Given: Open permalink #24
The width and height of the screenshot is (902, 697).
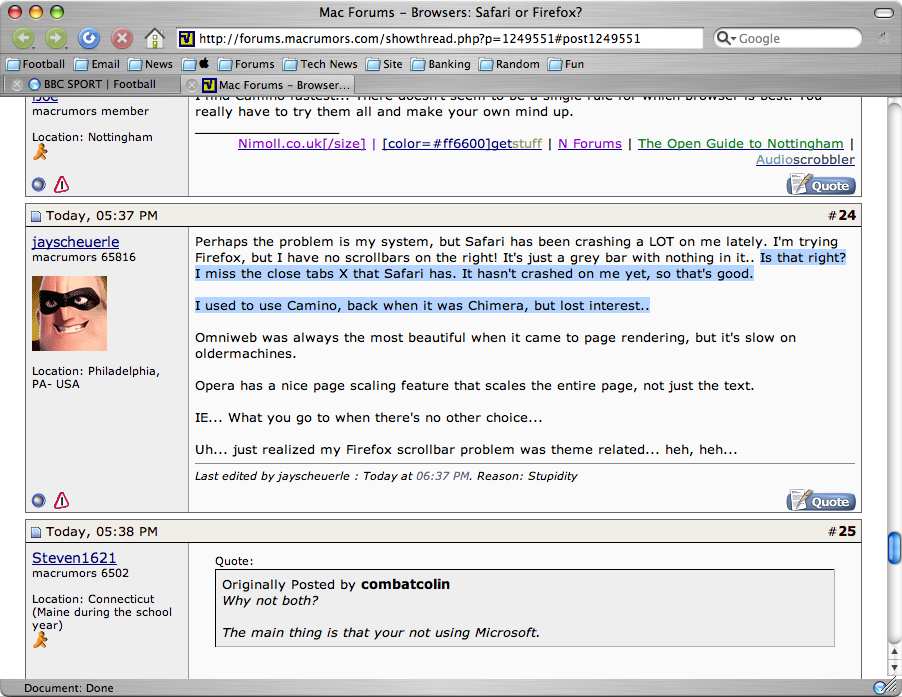Looking at the screenshot, I should (x=847, y=216).
